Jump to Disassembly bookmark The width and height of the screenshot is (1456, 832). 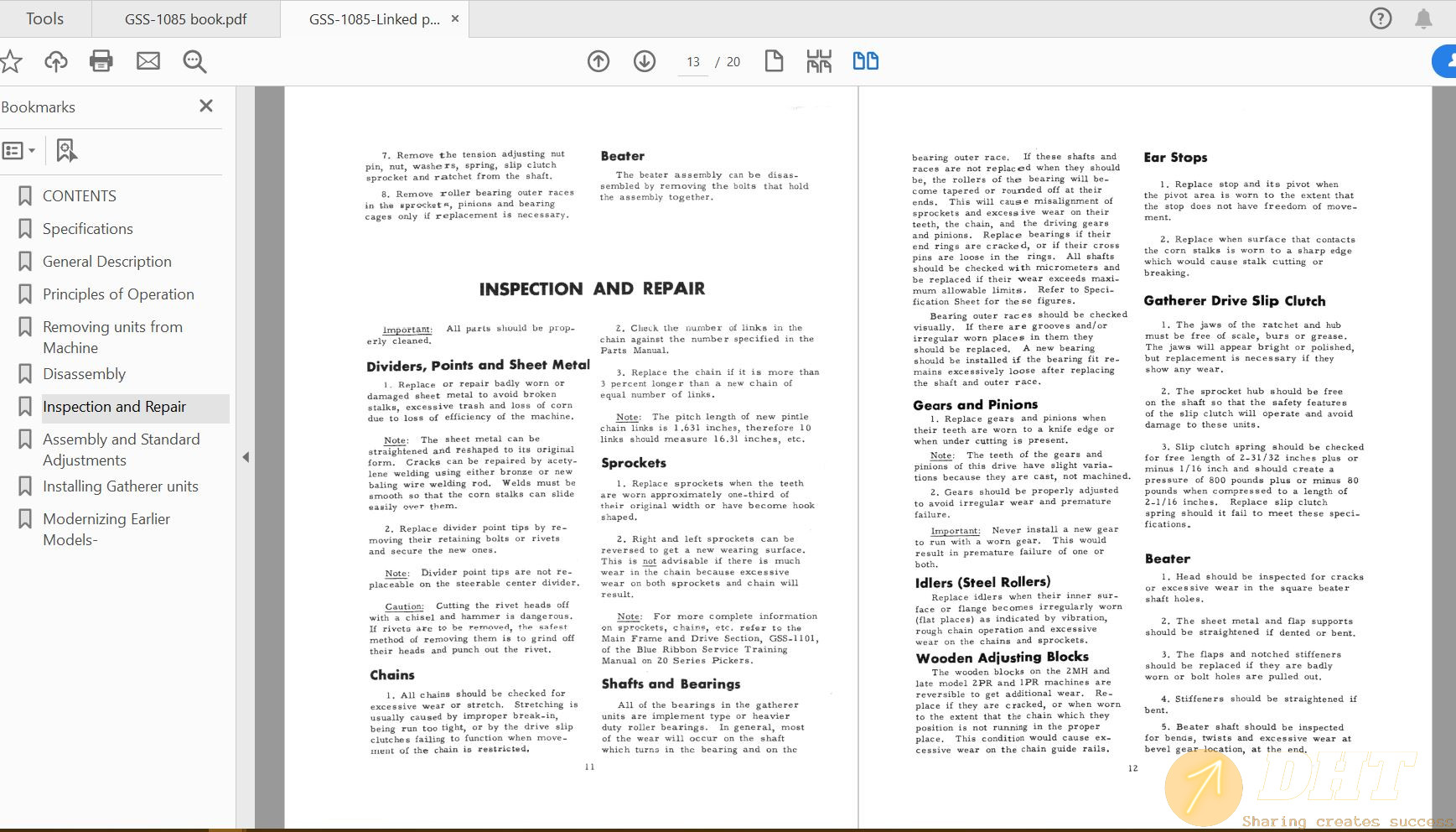click(x=84, y=374)
